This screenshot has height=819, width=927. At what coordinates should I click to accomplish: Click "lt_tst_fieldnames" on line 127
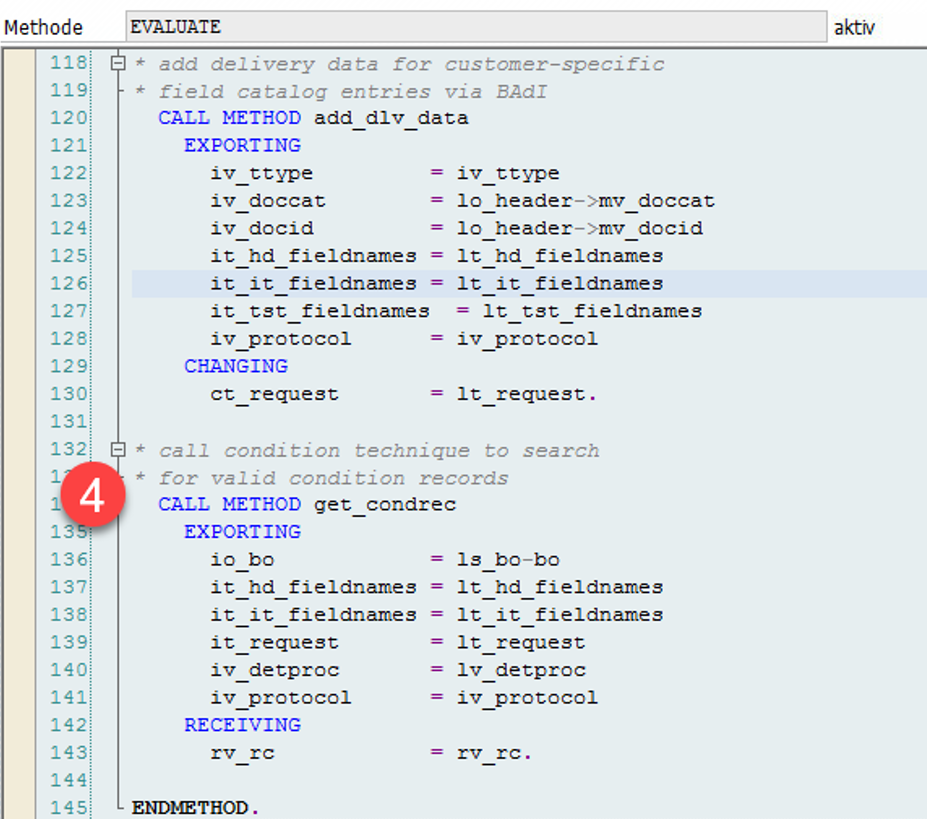592,311
